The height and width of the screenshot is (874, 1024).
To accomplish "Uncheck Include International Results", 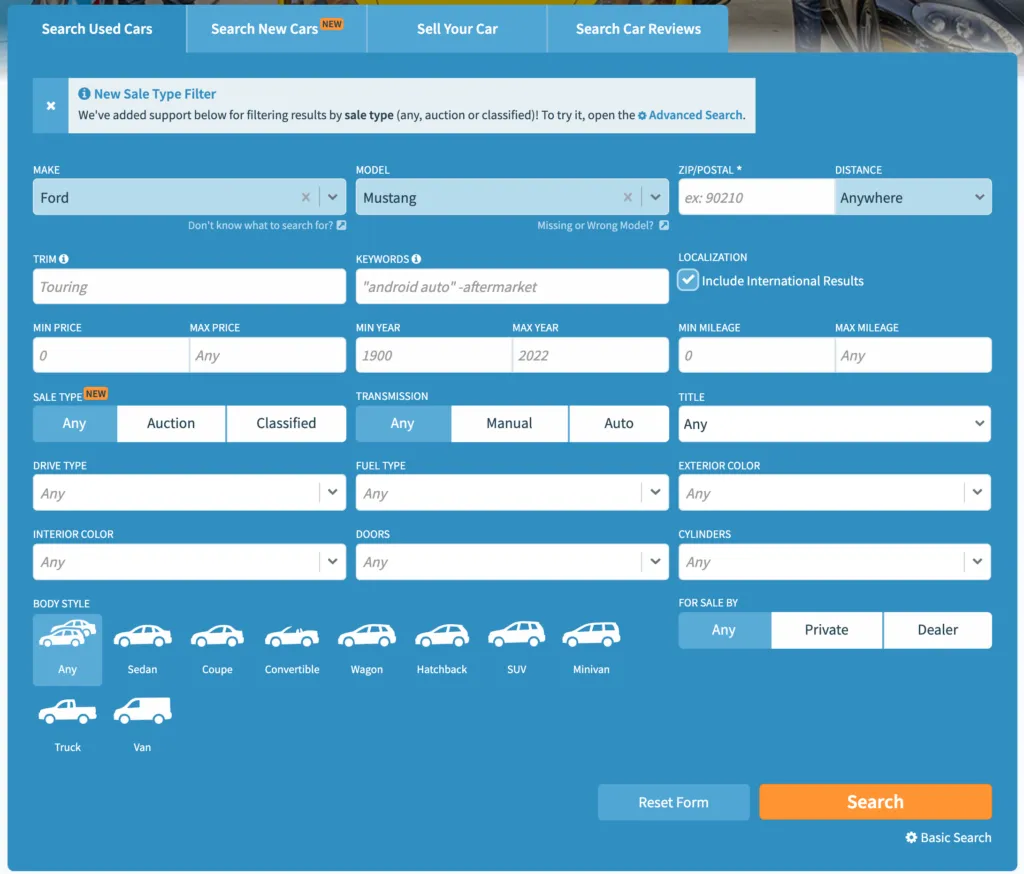I will [688, 281].
